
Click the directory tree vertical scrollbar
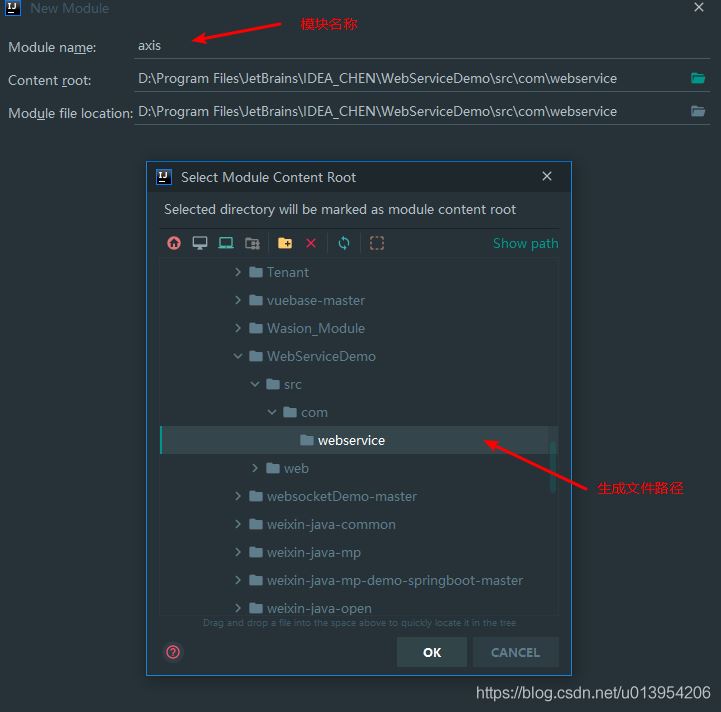pos(554,467)
